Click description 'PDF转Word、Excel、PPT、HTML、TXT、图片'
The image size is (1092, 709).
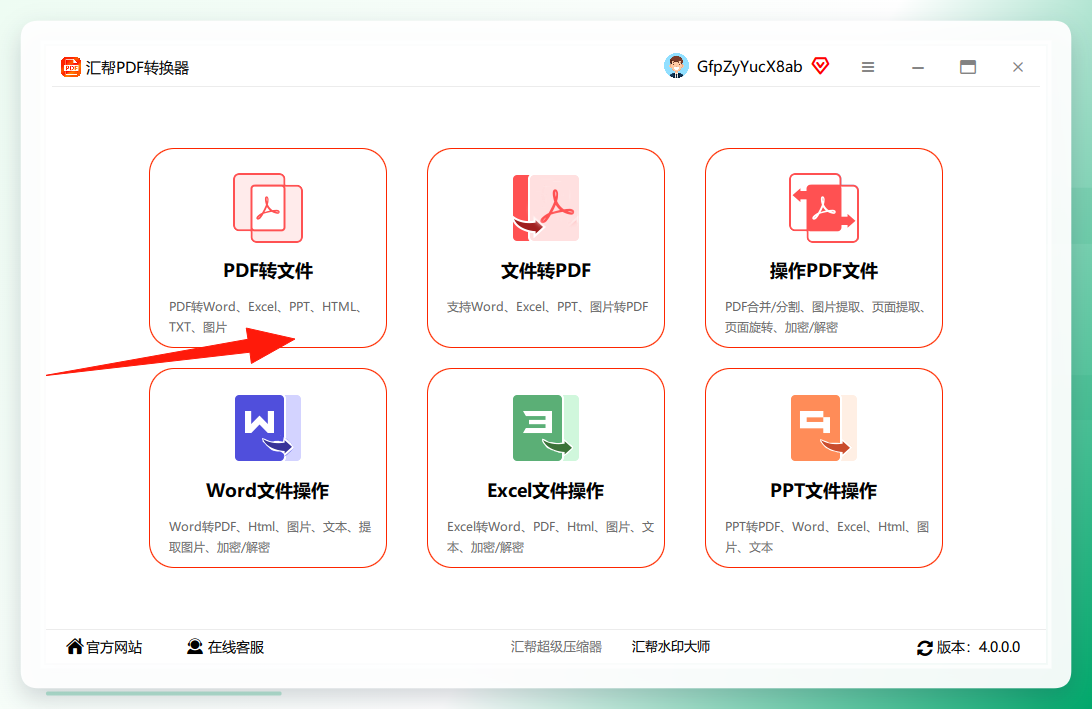tap(267, 317)
